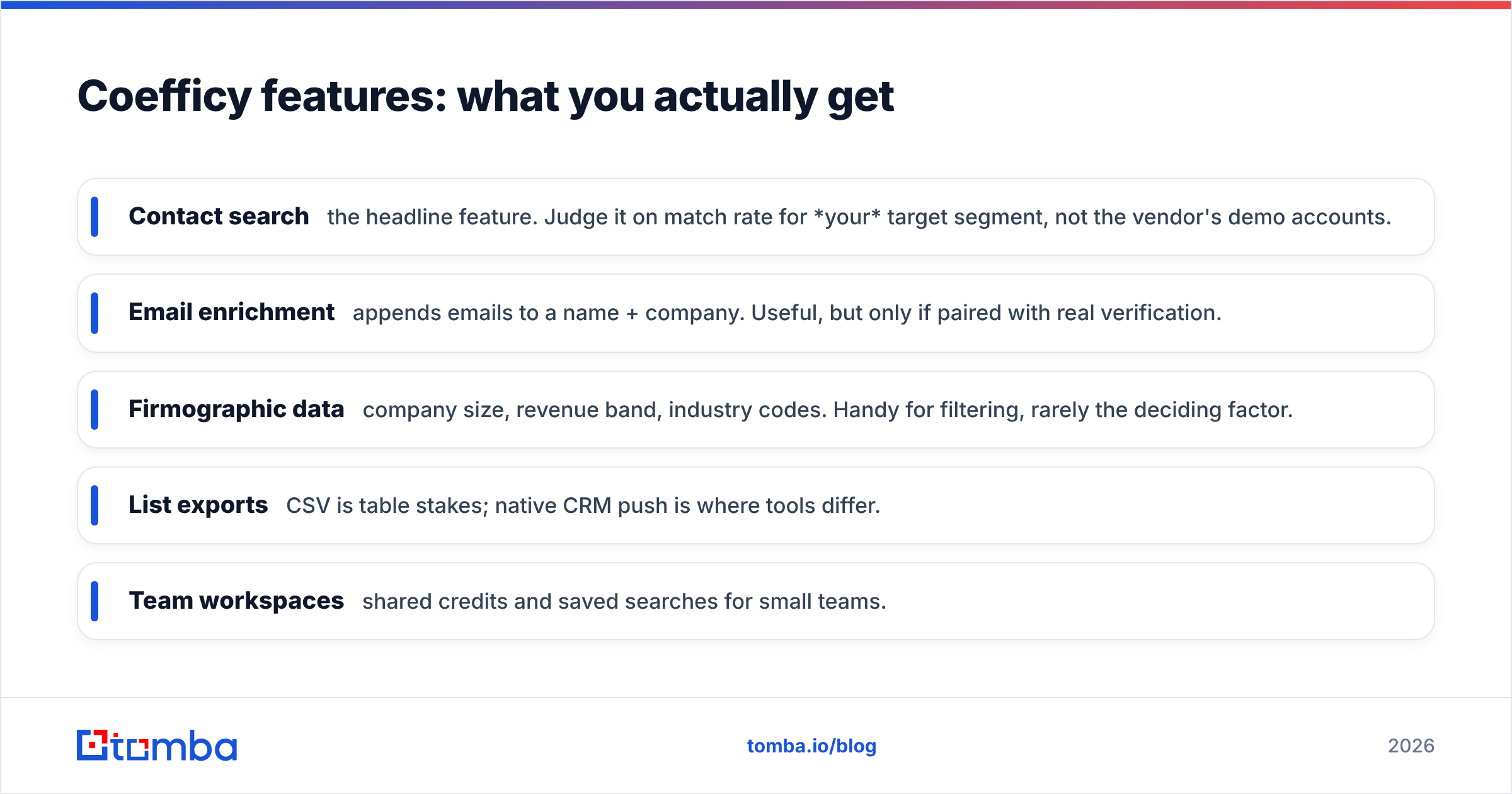Click the gradient bar at top
Image resolution: width=1512 pixels, height=794 pixels.
click(756, 4)
